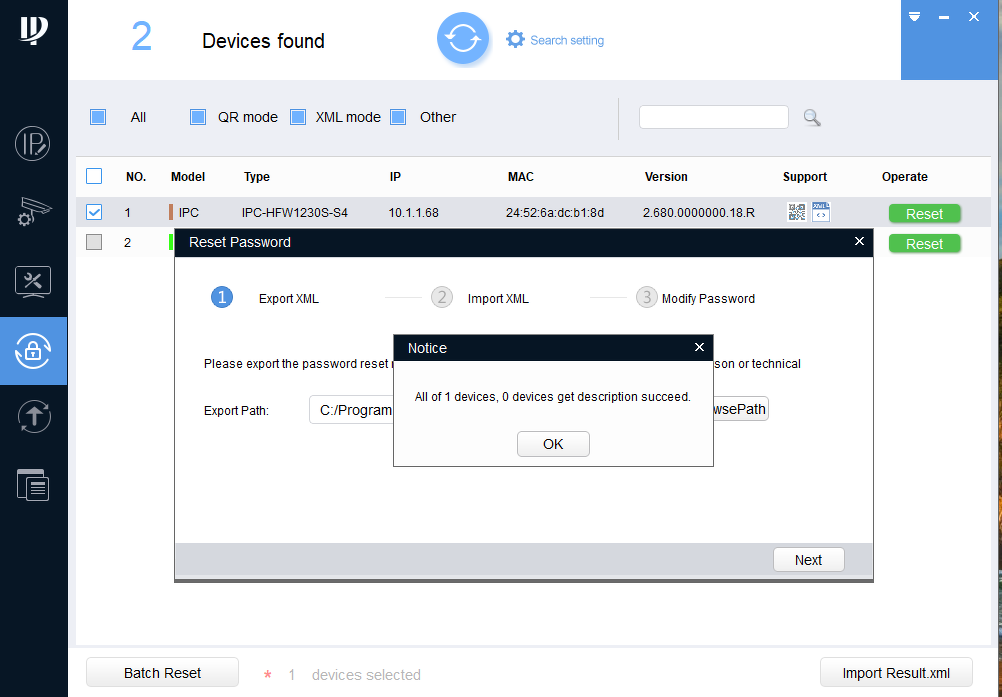Click the Version column header

[x=666, y=177]
